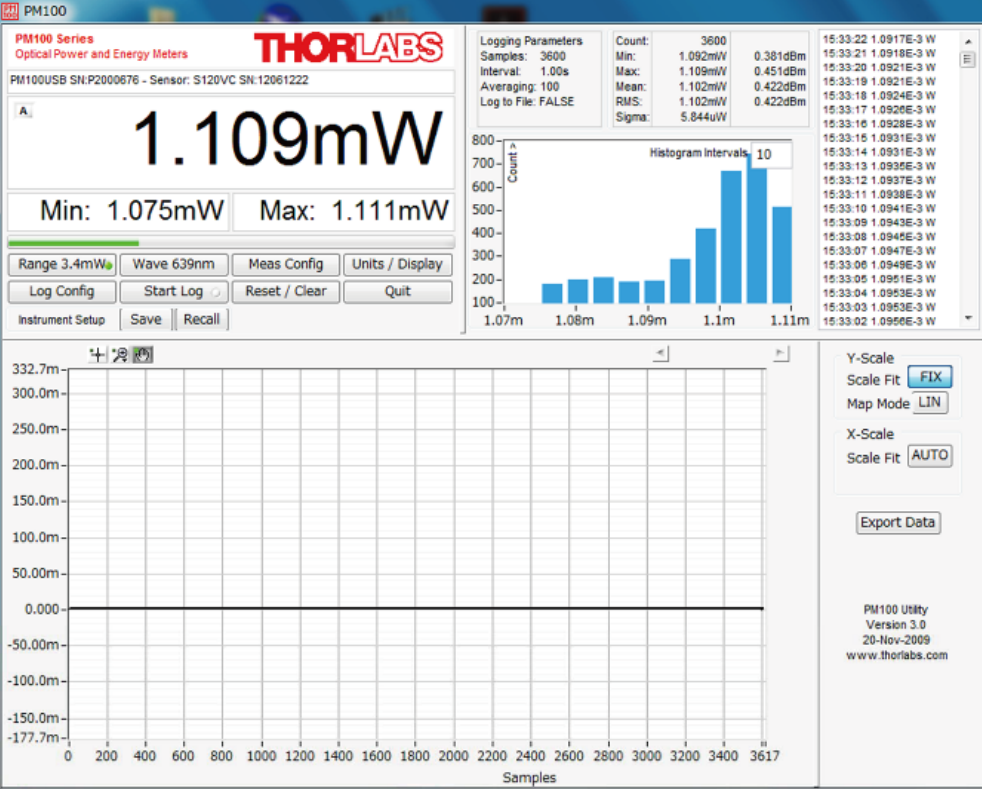
Task: Click the PM100 title bar app icon
Action: (11, 9)
